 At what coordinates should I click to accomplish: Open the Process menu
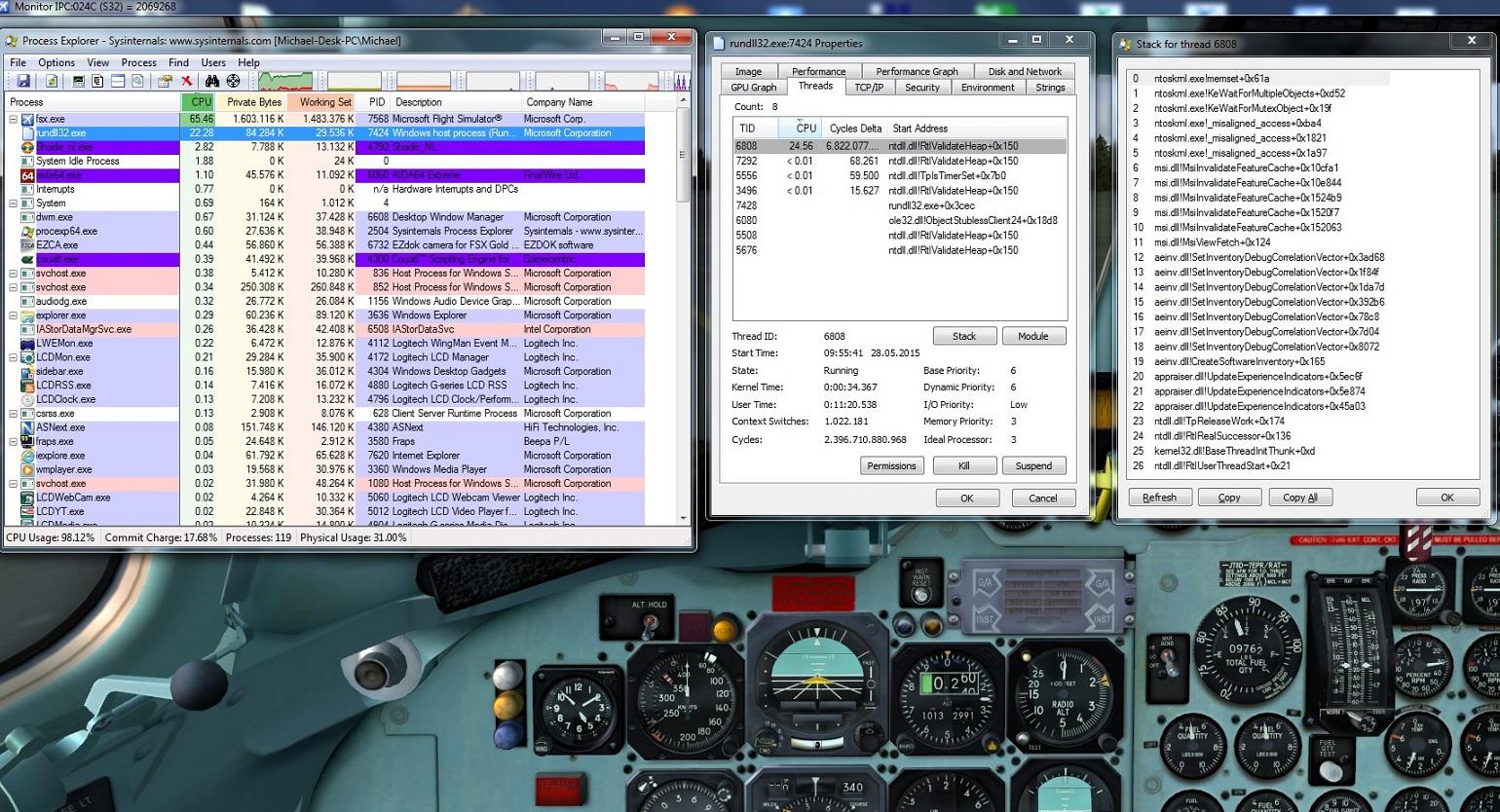[x=138, y=62]
